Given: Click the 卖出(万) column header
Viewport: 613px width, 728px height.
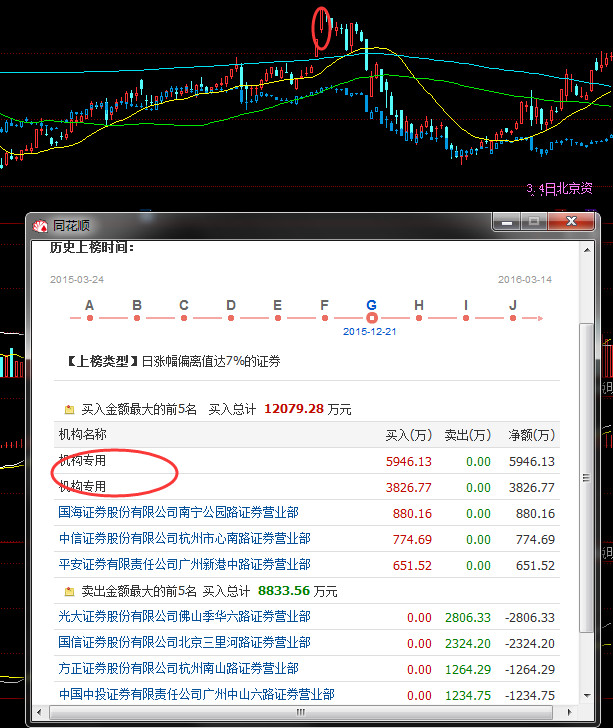Looking at the screenshot, I should click(468, 435).
